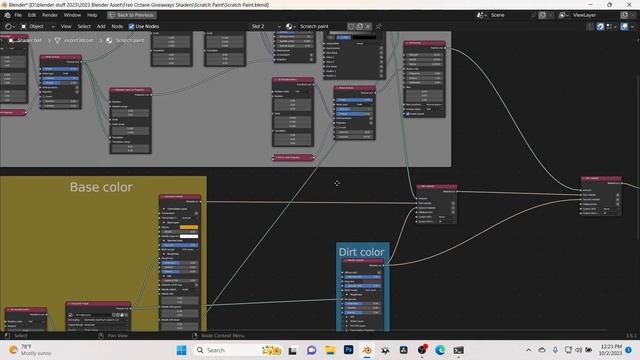This screenshot has height=360, width=640.
Task: Open the Edit menu
Action: click(x=32, y=15)
